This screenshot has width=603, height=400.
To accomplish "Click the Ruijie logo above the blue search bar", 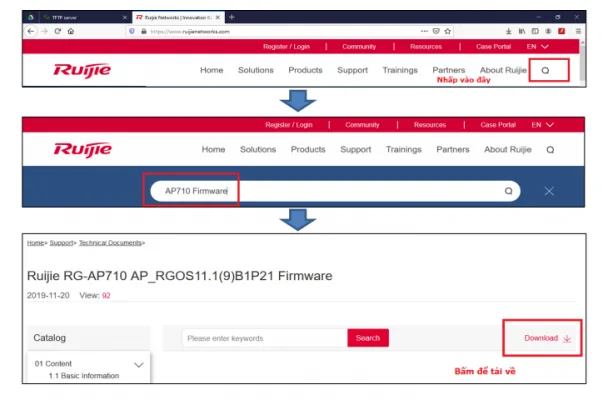I will (x=83, y=150).
